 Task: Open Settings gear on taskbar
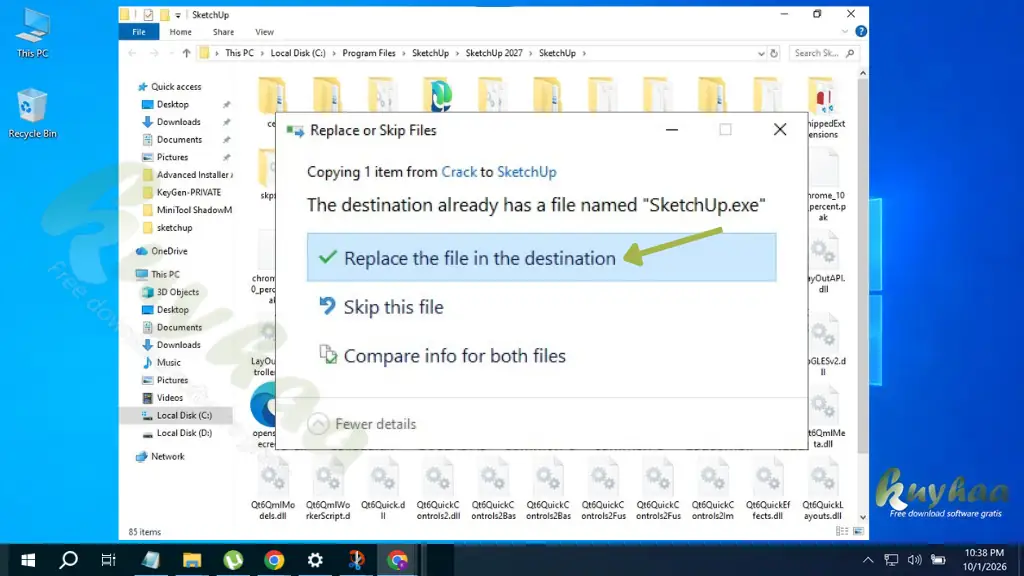pyautogui.click(x=315, y=560)
